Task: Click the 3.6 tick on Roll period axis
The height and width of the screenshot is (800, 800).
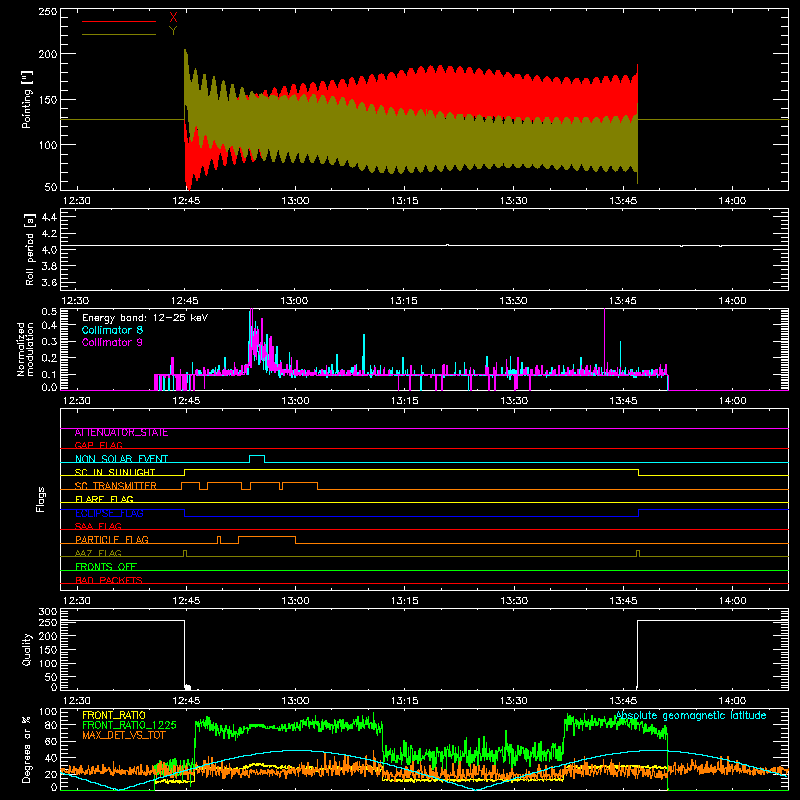Action: point(49,282)
